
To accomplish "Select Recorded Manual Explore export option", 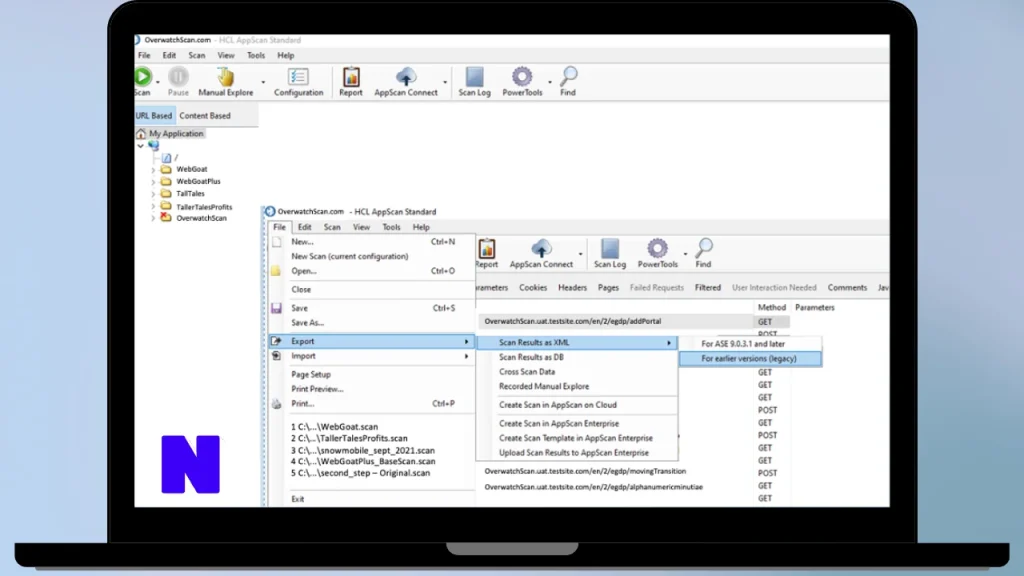I will pos(543,387).
